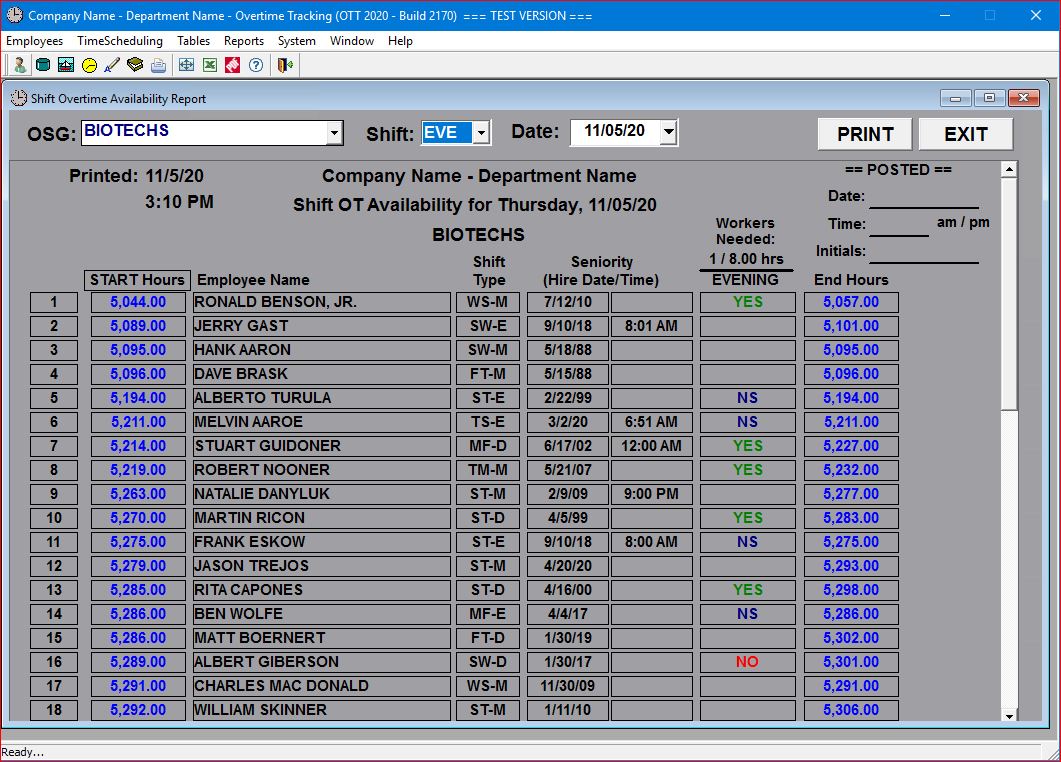Click the teal database cylinder icon

coord(43,65)
